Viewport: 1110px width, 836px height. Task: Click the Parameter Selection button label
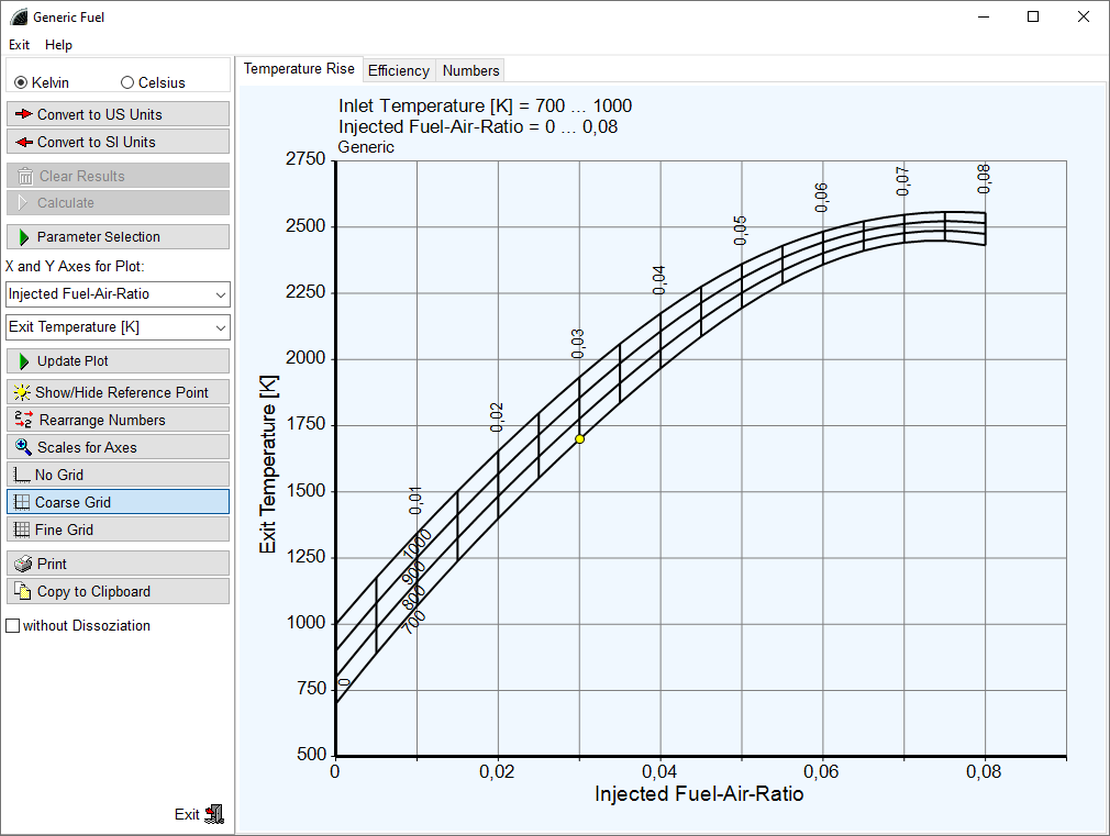pyautogui.click(x=98, y=237)
